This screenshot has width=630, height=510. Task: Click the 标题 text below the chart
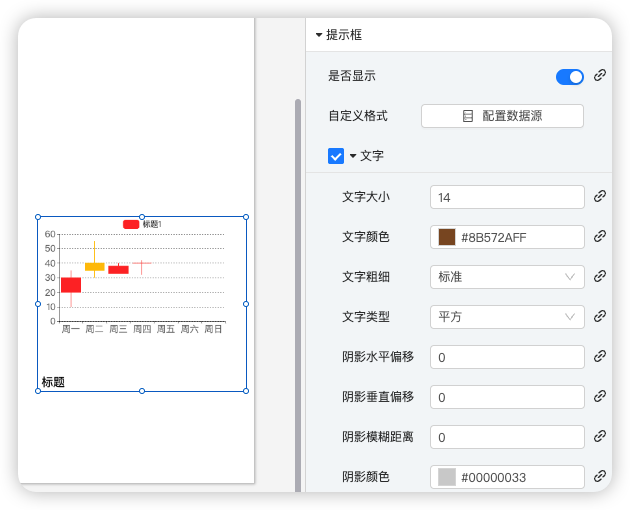(x=53, y=382)
